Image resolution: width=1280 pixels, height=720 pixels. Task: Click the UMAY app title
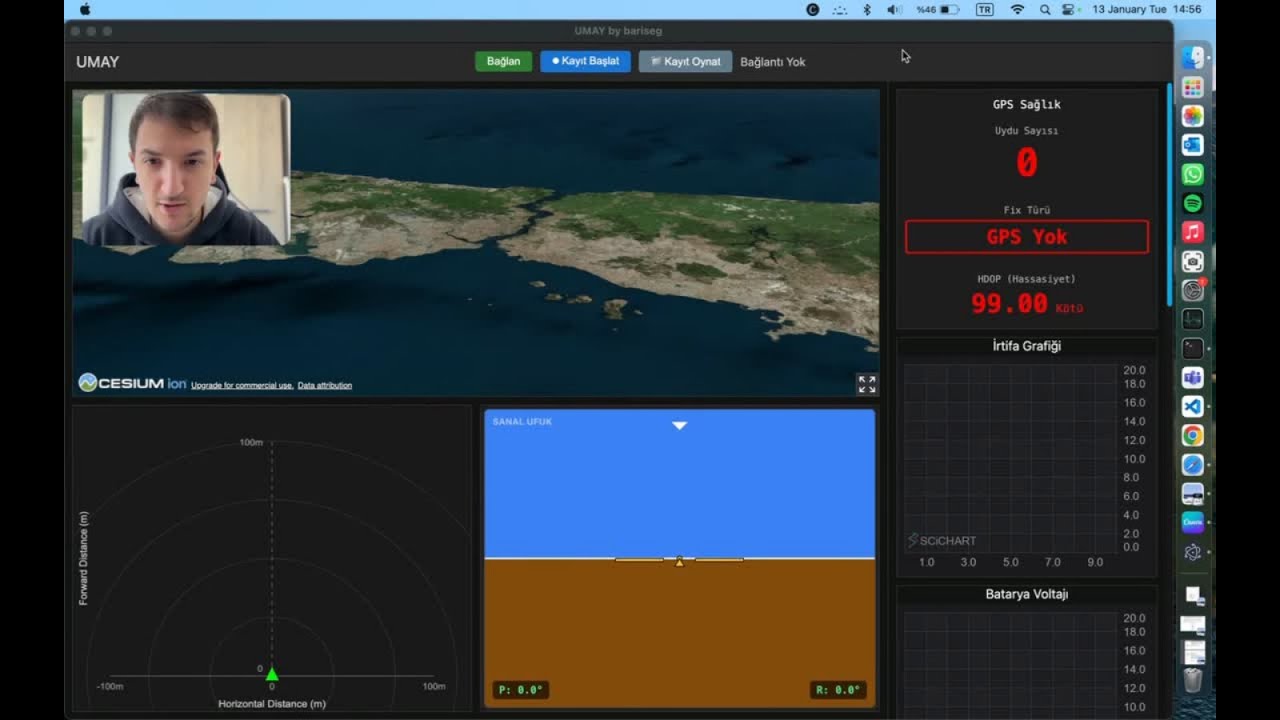click(x=97, y=62)
